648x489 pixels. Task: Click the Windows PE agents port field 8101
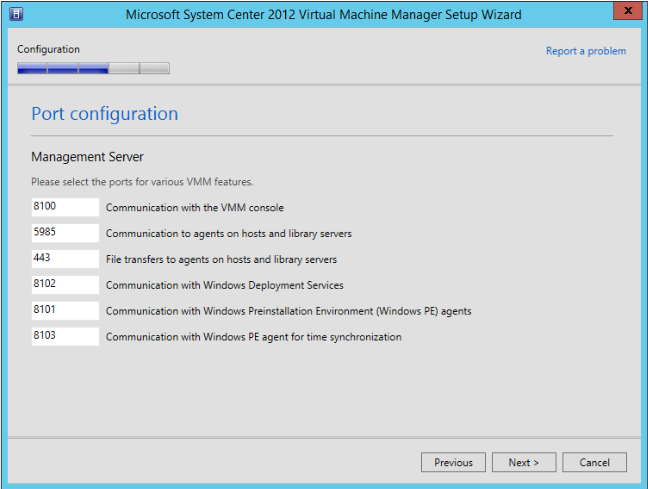pyautogui.click(x=65, y=311)
